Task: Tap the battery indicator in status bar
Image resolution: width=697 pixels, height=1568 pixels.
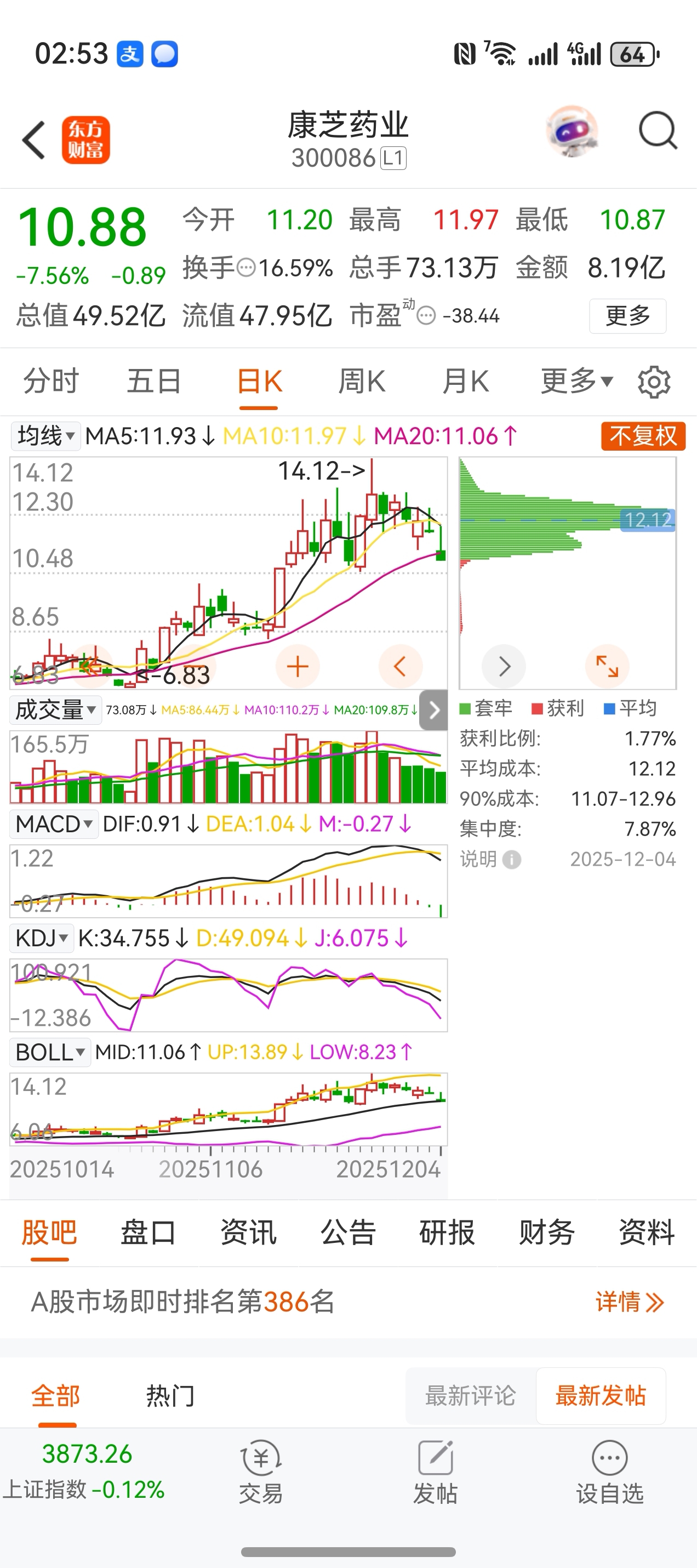Action: (635, 54)
